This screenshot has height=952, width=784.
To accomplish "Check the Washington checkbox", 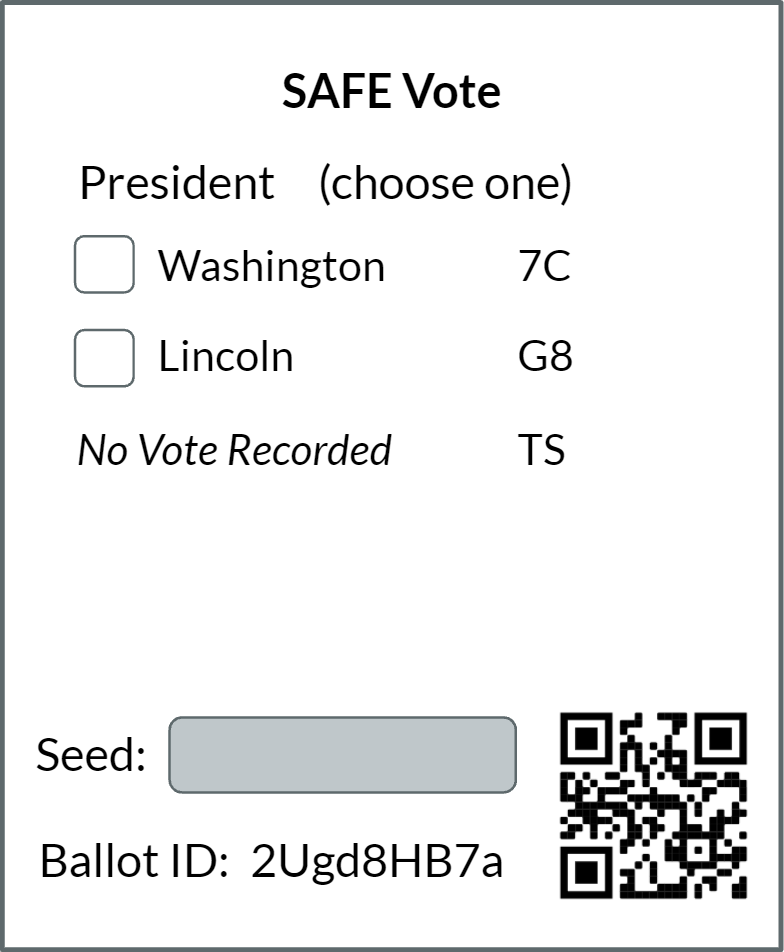I will tap(104, 264).
